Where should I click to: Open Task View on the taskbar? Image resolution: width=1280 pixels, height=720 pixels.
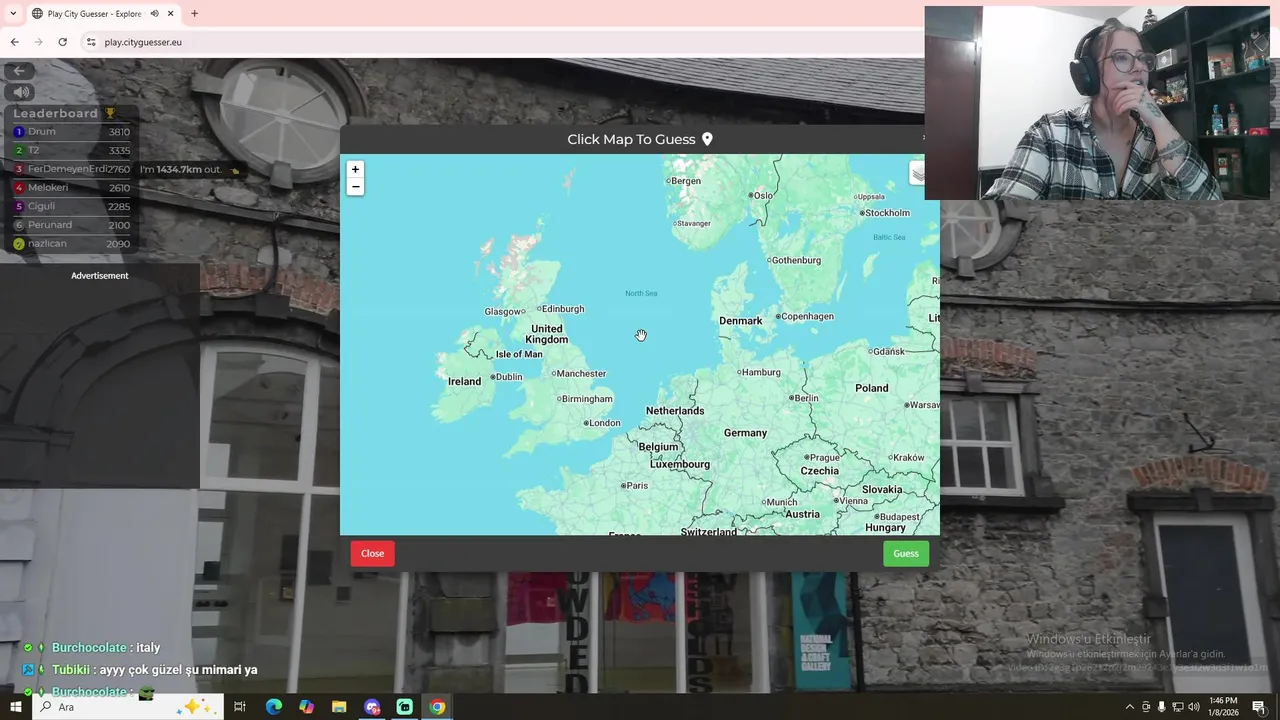click(x=240, y=707)
